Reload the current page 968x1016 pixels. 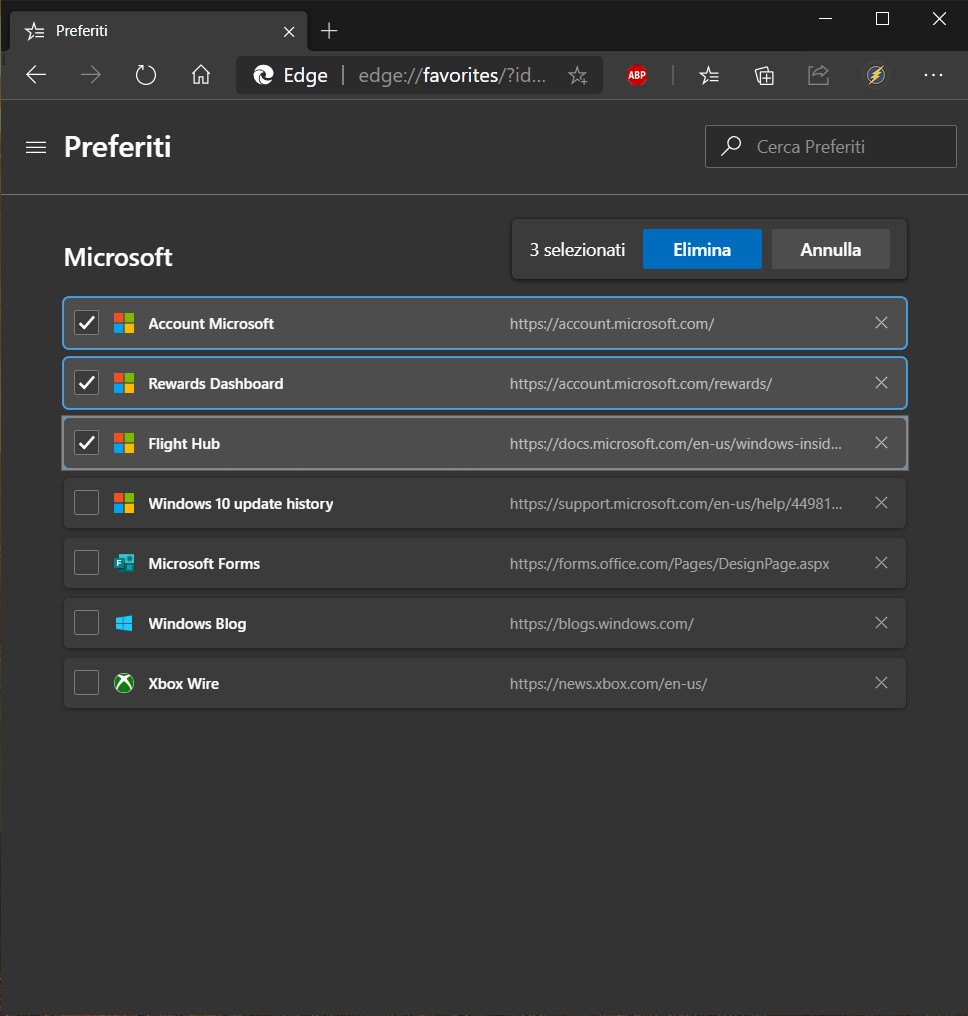[146, 75]
